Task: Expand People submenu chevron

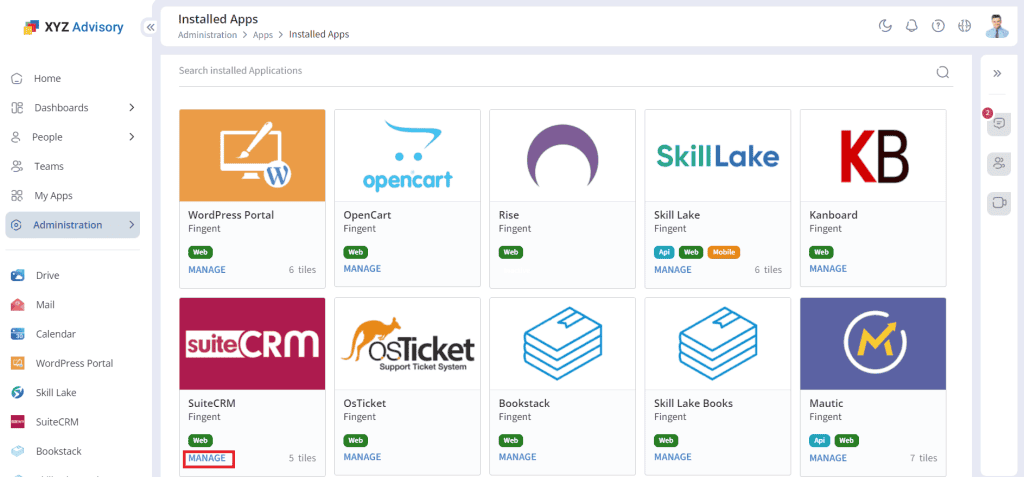Action: [x=131, y=137]
